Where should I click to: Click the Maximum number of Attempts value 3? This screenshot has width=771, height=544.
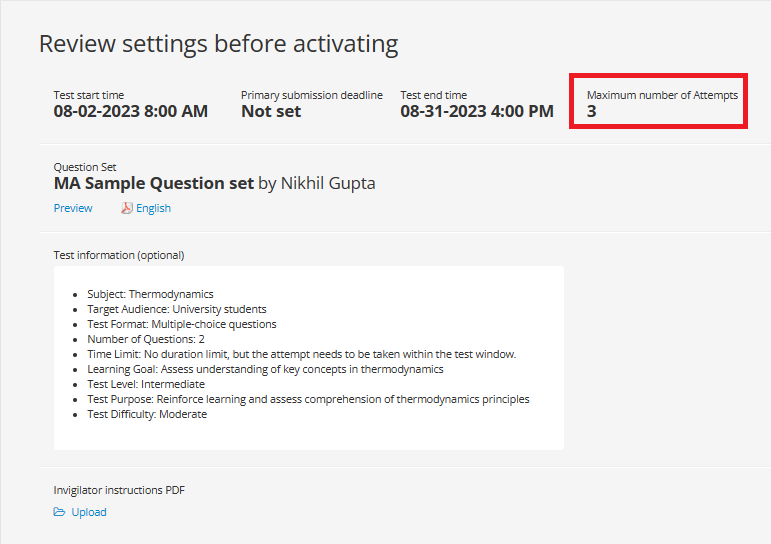[x=592, y=111]
